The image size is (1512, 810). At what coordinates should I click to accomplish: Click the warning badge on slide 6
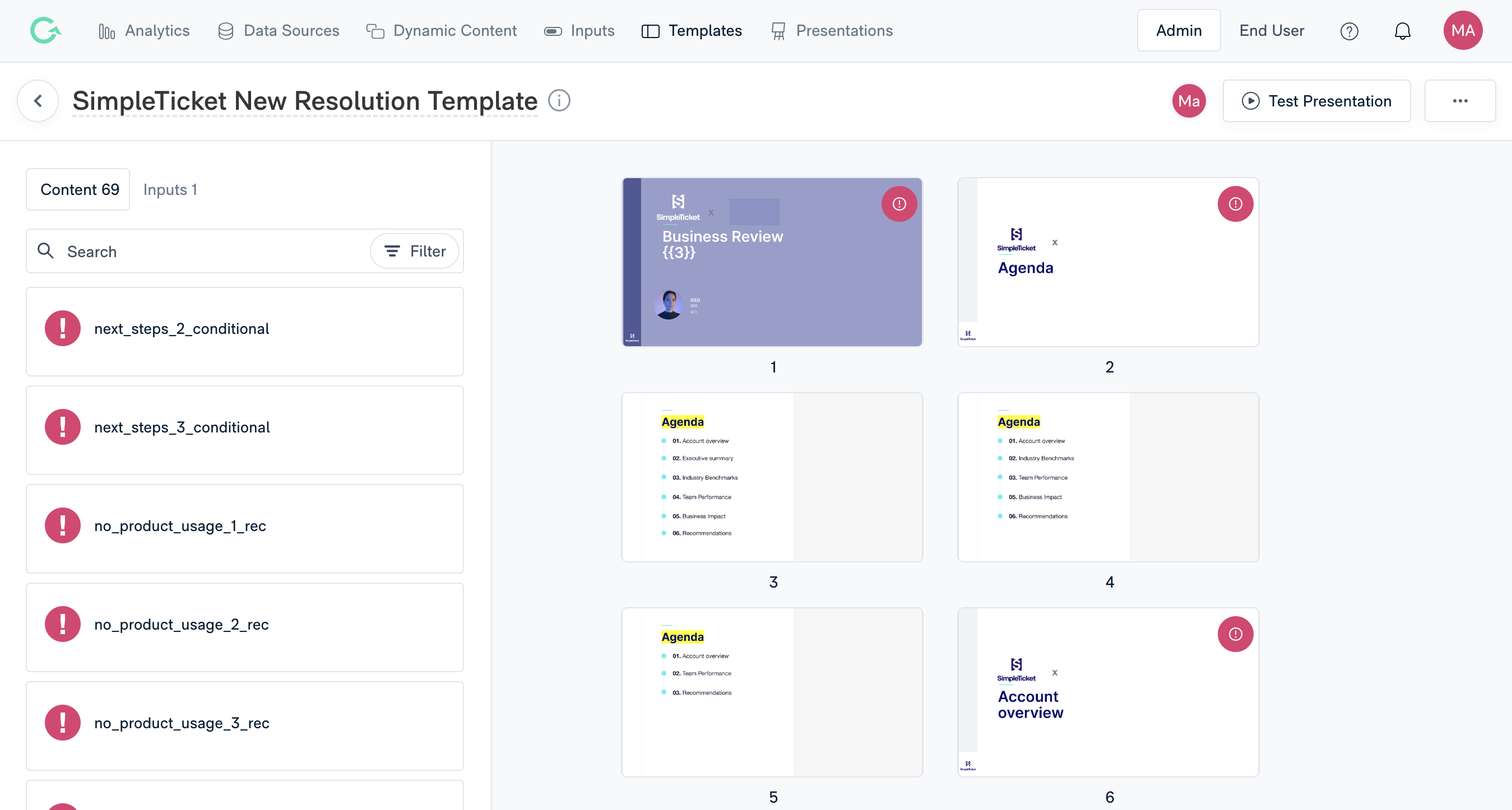point(1235,634)
